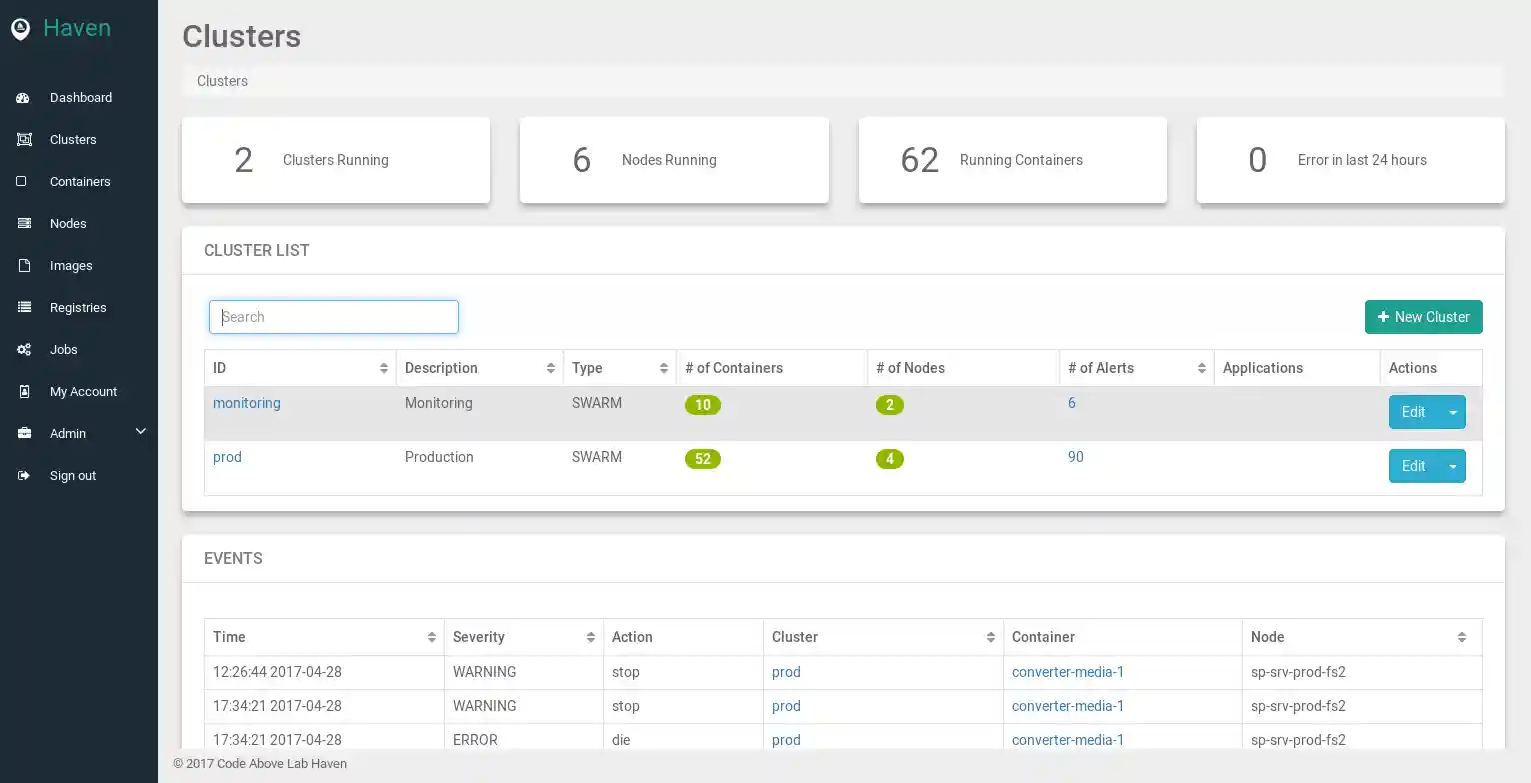Open the monitoring cluster link

[247, 403]
